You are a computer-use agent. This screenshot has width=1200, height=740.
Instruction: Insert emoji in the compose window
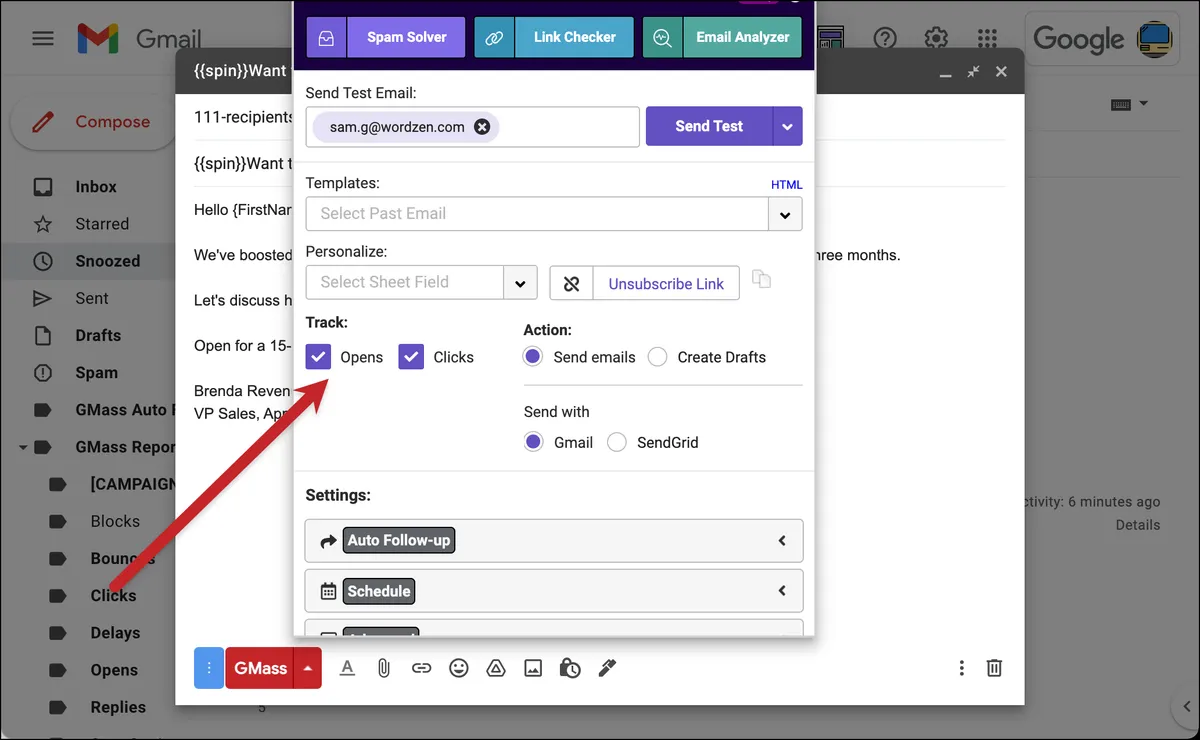[x=458, y=668]
